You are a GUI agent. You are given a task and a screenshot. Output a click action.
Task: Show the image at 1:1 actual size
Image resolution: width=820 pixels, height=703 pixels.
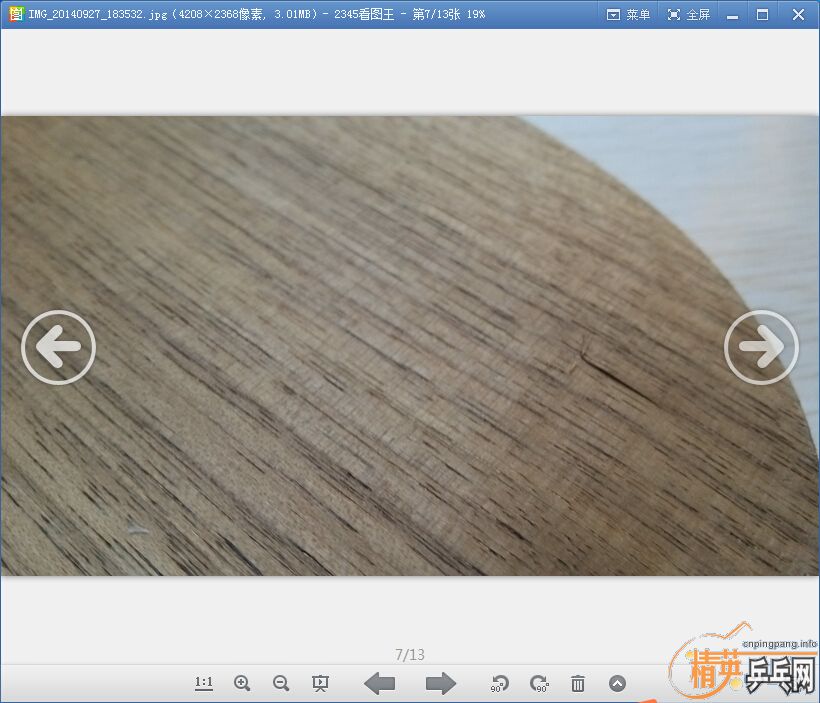[204, 683]
